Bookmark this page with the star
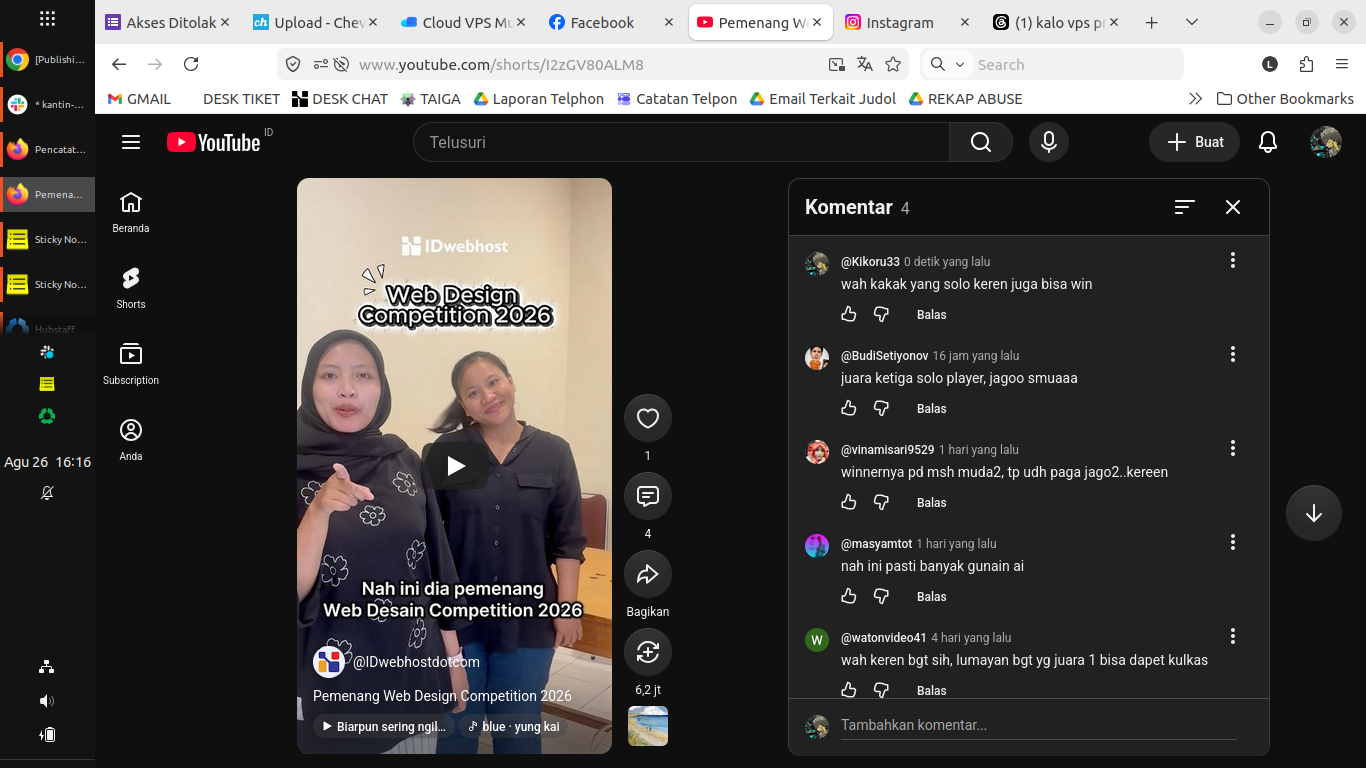This screenshot has width=1366, height=768. [x=893, y=64]
